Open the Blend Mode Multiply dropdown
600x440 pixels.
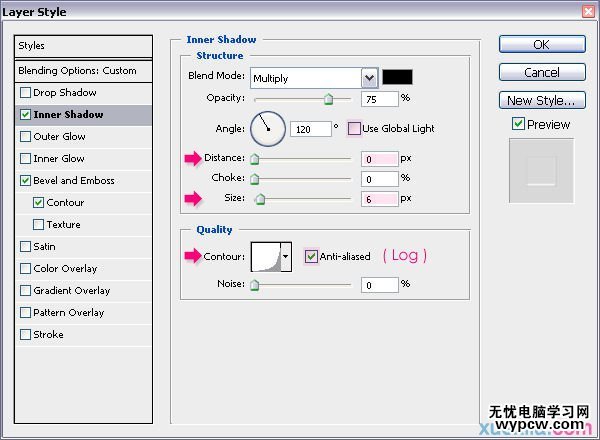click(314, 78)
